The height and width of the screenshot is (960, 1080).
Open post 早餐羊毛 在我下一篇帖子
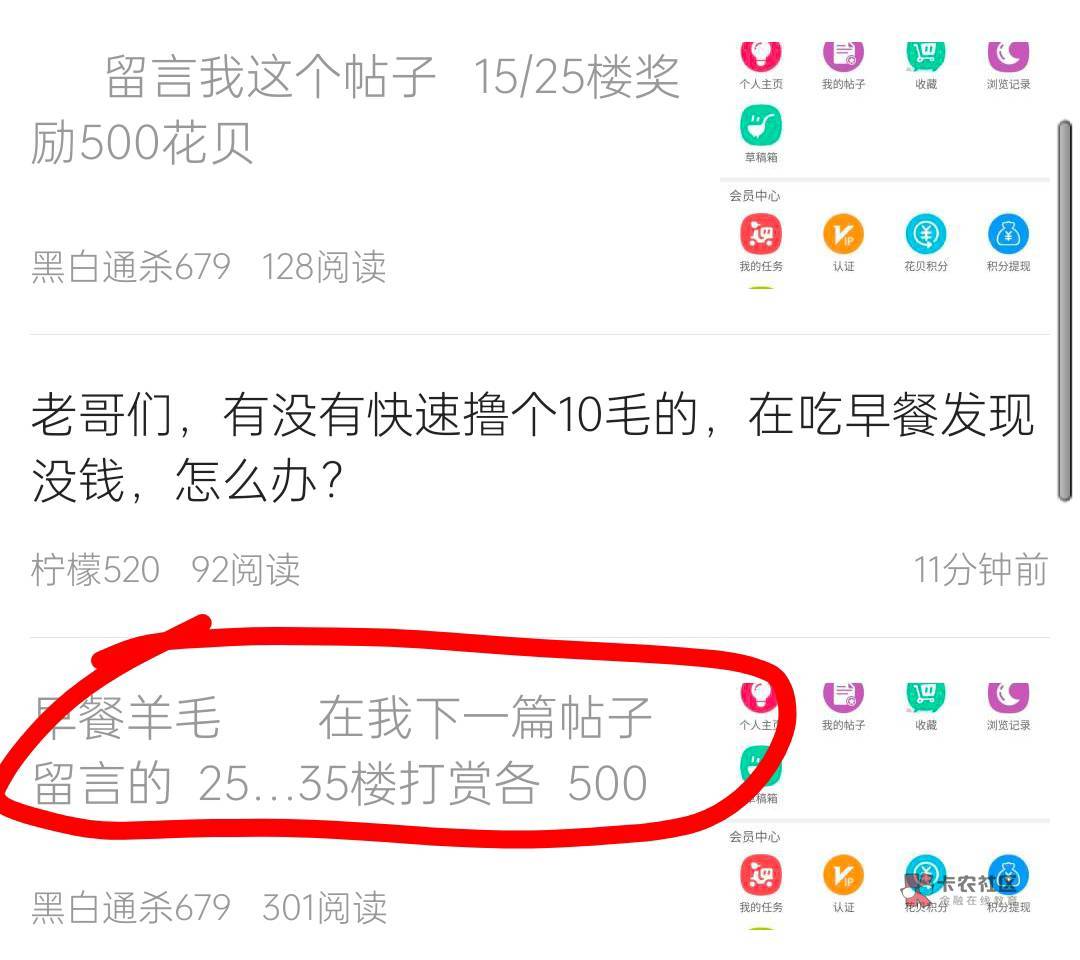(x=342, y=751)
